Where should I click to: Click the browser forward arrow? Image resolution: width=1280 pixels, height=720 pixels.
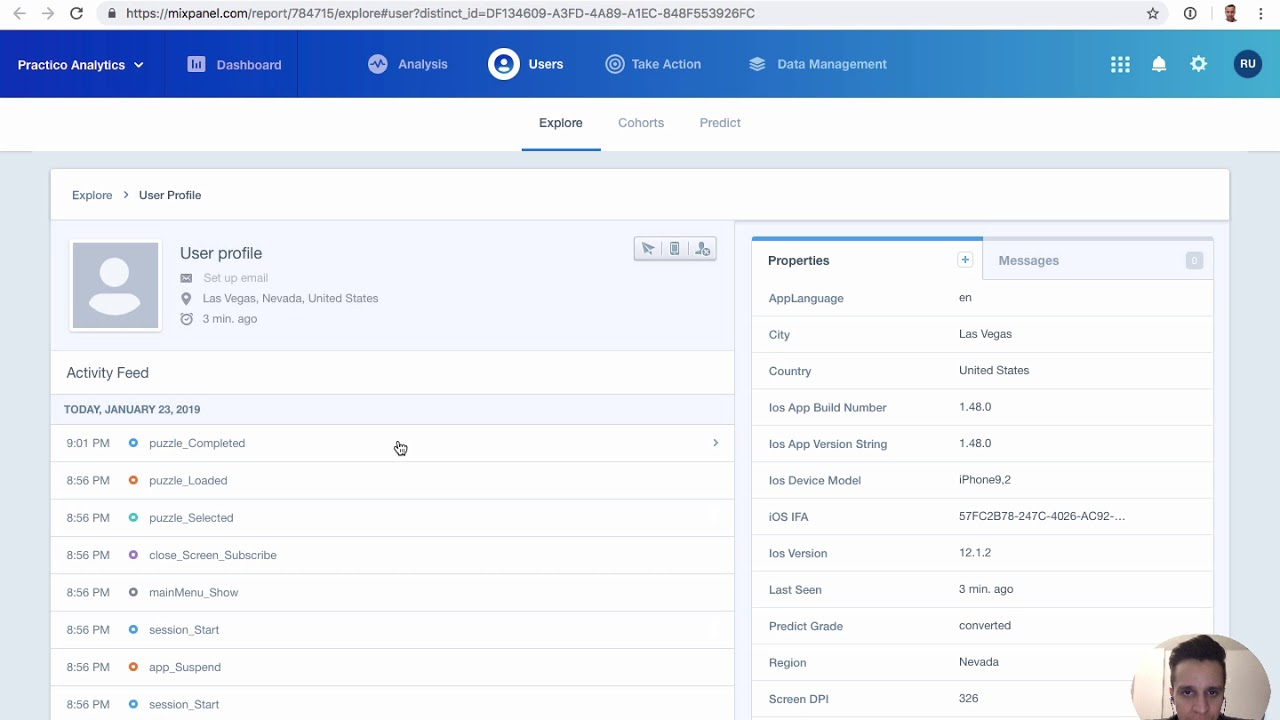point(47,13)
